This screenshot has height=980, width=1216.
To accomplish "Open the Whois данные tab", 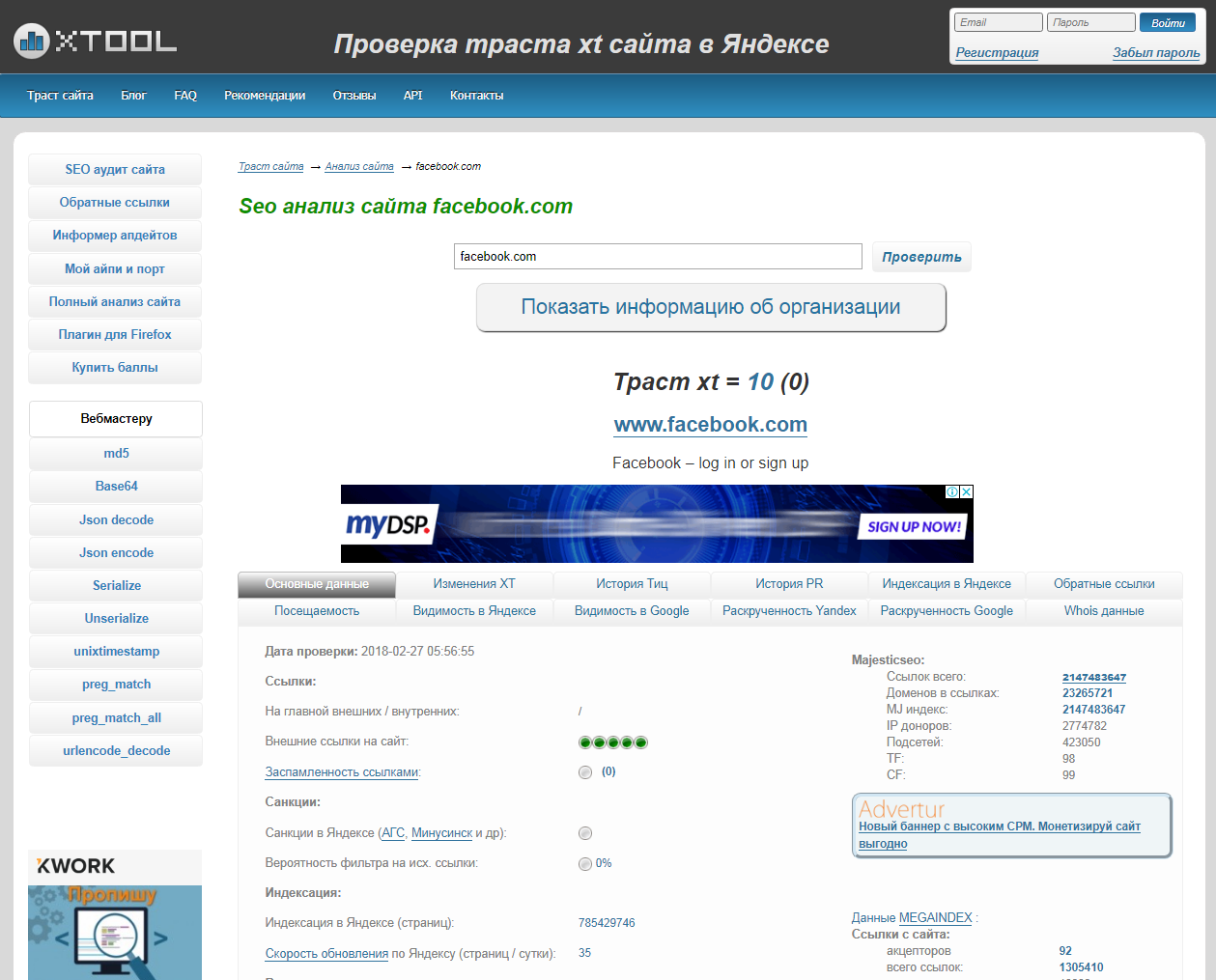I will 1103,611.
